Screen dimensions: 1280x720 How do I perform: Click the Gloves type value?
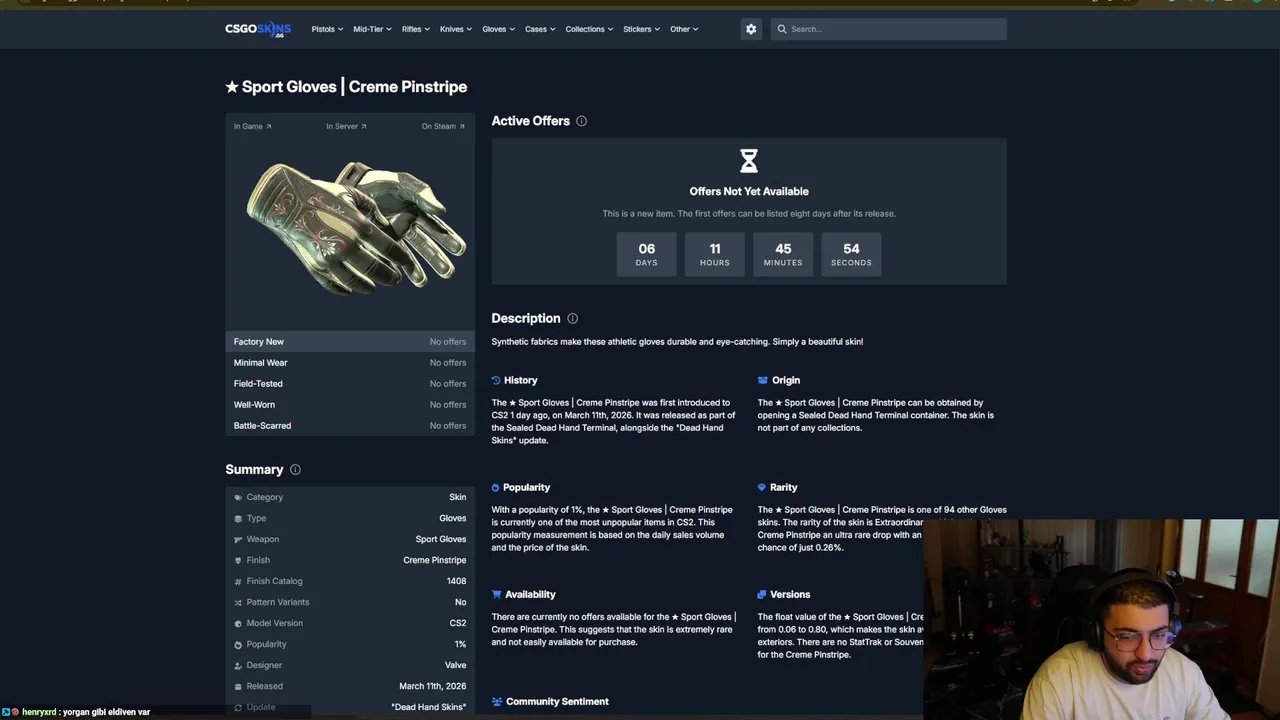point(453,518)
